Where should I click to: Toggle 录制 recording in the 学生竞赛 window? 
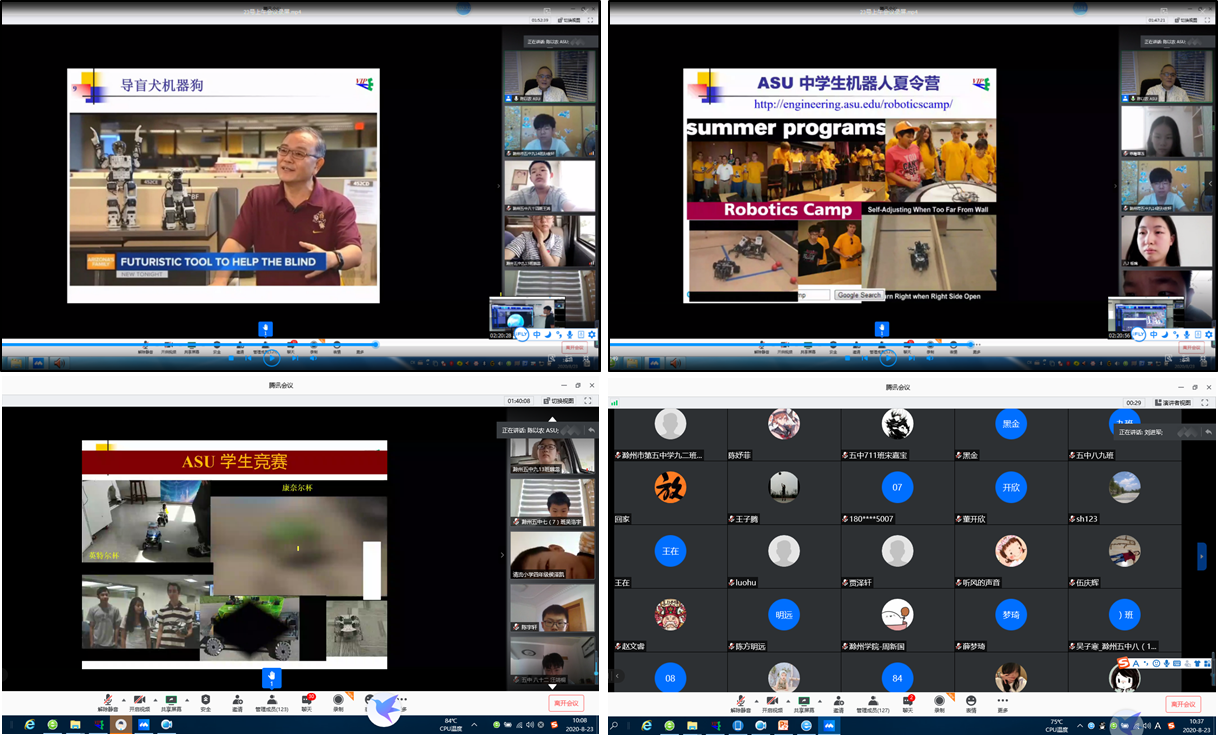338,703
